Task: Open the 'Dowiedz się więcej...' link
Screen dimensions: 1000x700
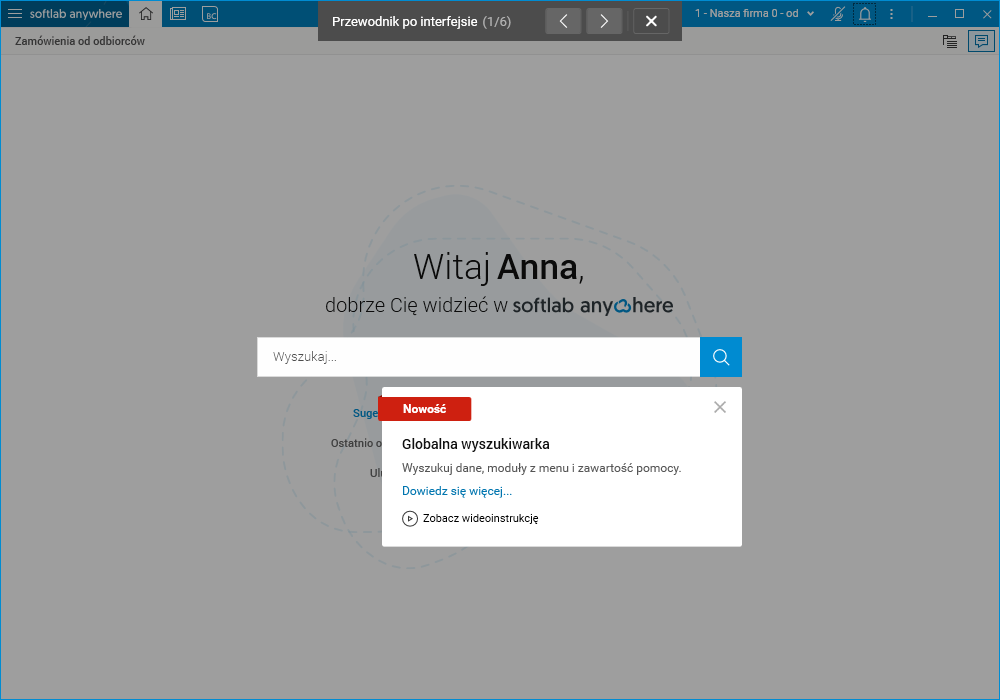Action: point(457,491)
